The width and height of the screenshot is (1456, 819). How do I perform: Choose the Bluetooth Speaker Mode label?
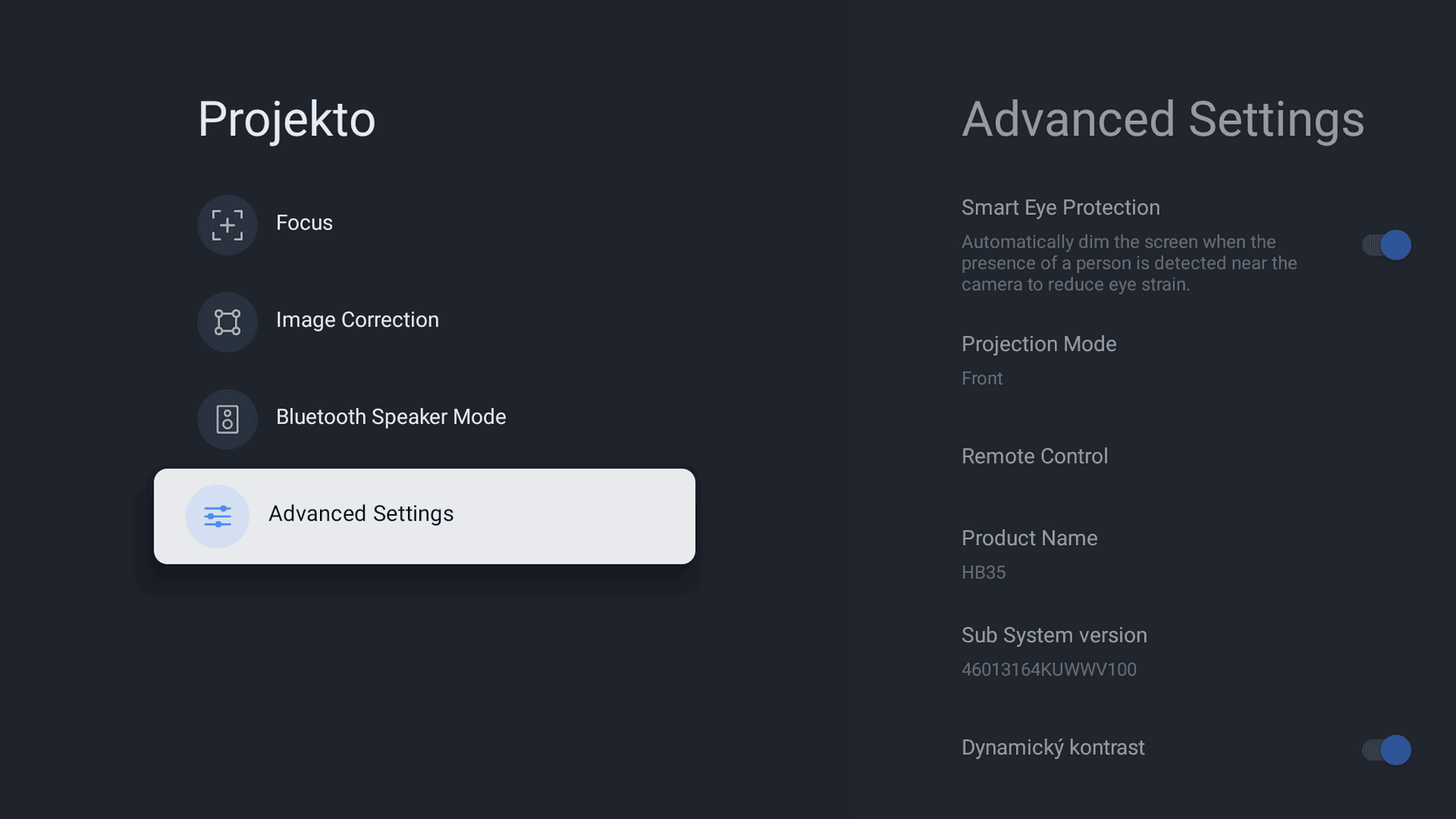[x=390, y=417]
